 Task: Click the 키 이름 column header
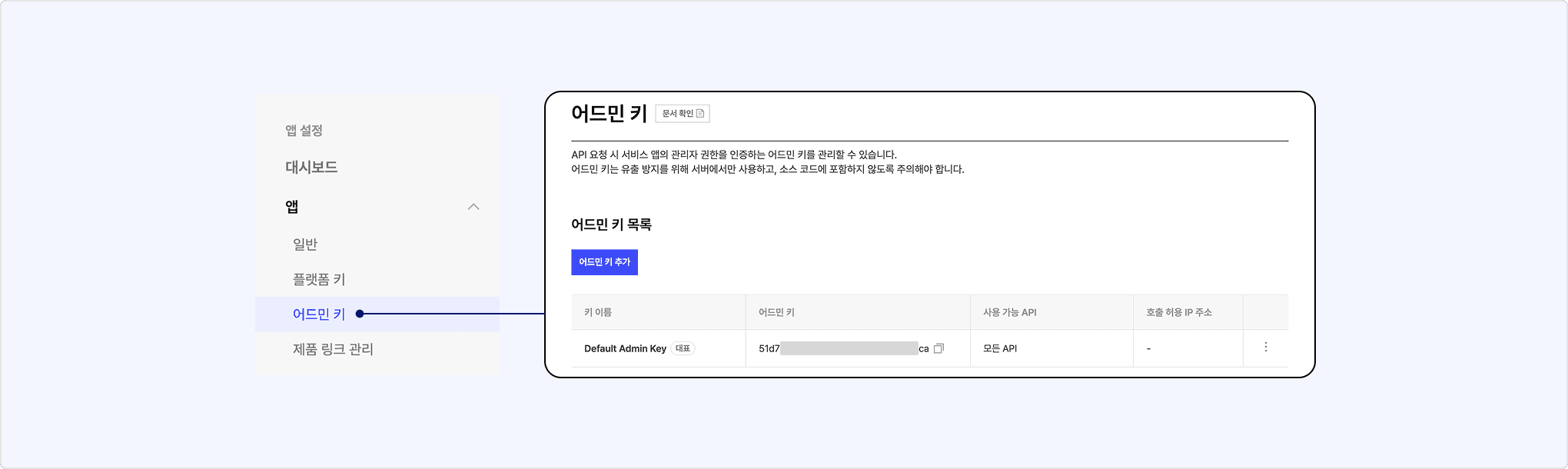click(x=598, y=312)
